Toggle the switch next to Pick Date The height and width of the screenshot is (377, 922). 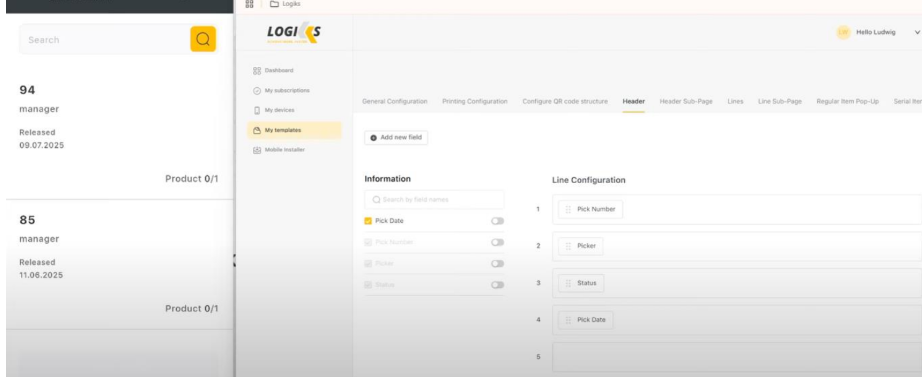point(497,221)
